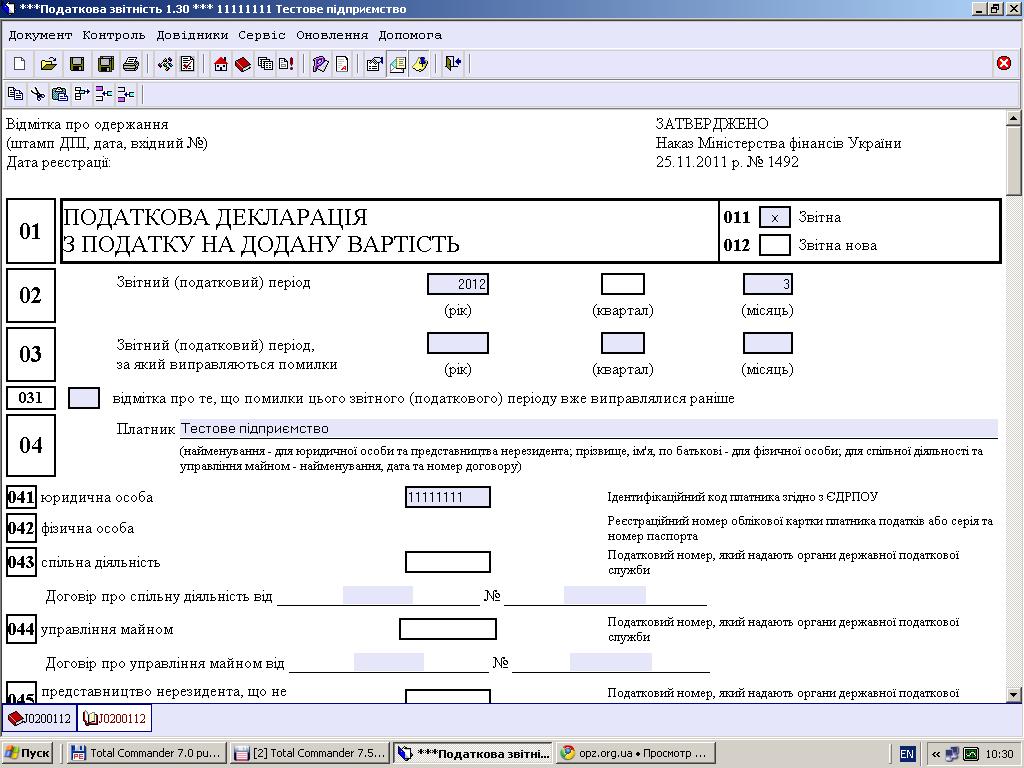Click the Платник name input field
This screenshot has width=1024, height=768.
pos(588,428)
